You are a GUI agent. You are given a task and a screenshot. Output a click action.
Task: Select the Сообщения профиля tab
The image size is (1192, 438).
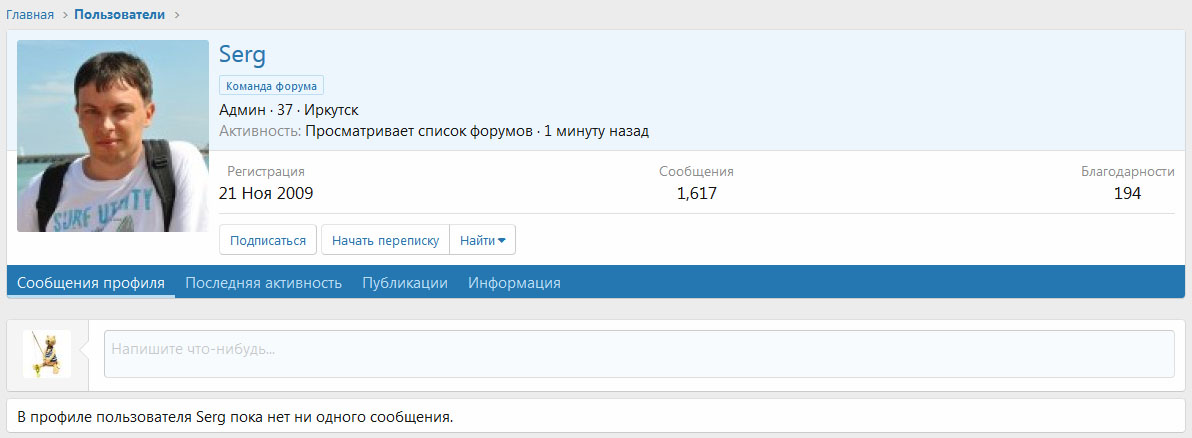click(x=91, y=283)
